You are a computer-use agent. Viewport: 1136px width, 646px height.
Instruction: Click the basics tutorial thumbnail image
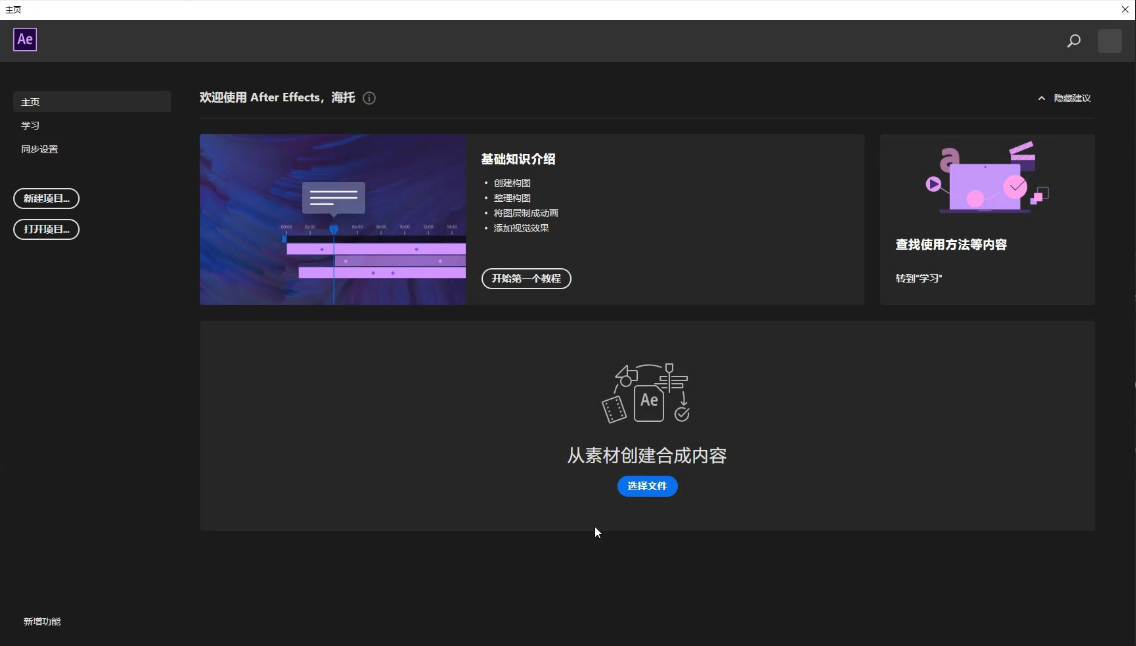(333, 219)
